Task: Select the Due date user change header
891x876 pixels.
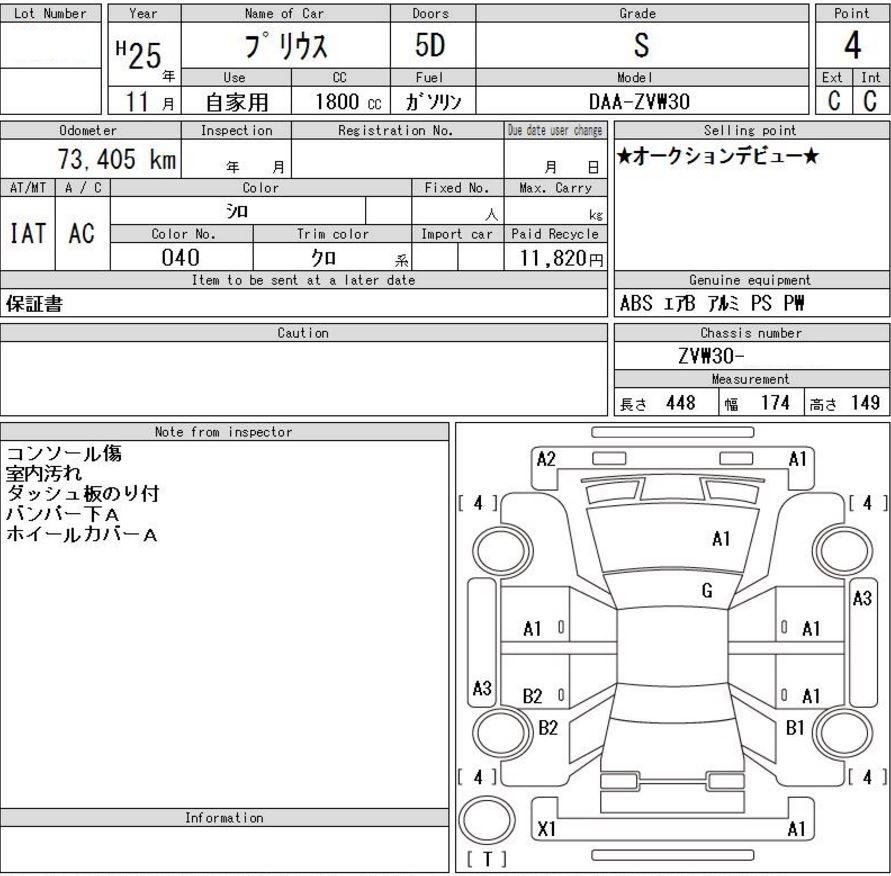Action: click(x=555, y=130)
